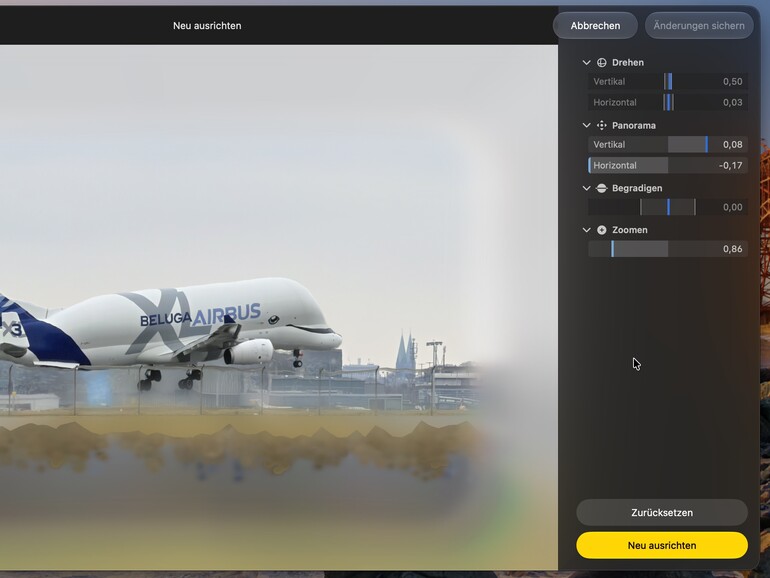Adjust the Drehen Vertikal slider
This screenshot has height=578, width=770.
pyautogui.click(x=668, y=82)
